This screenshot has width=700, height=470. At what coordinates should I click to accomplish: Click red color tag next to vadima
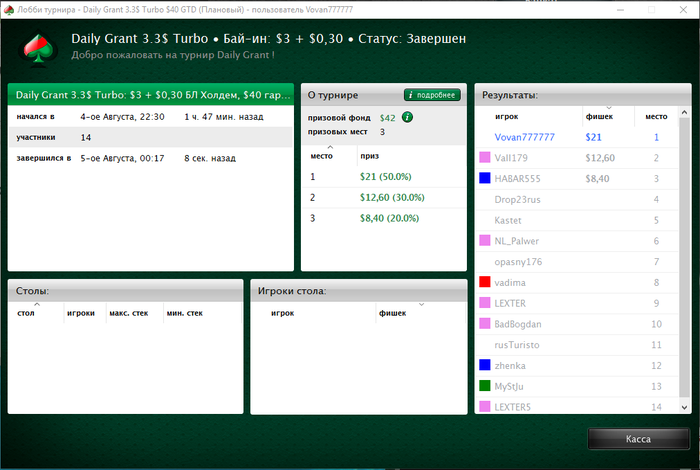tap(484, 282)
